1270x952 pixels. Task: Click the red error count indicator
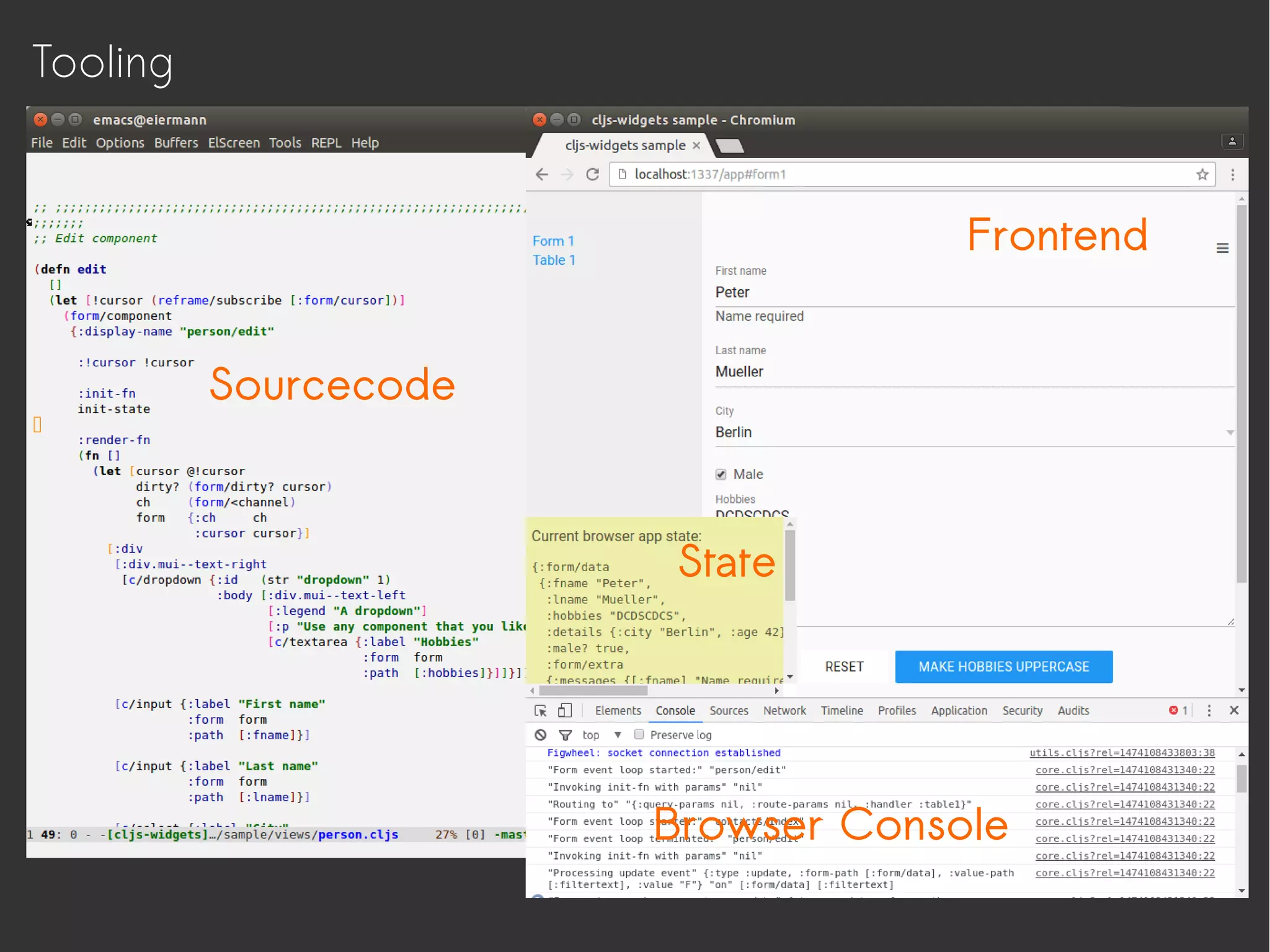click(1178, 711)
